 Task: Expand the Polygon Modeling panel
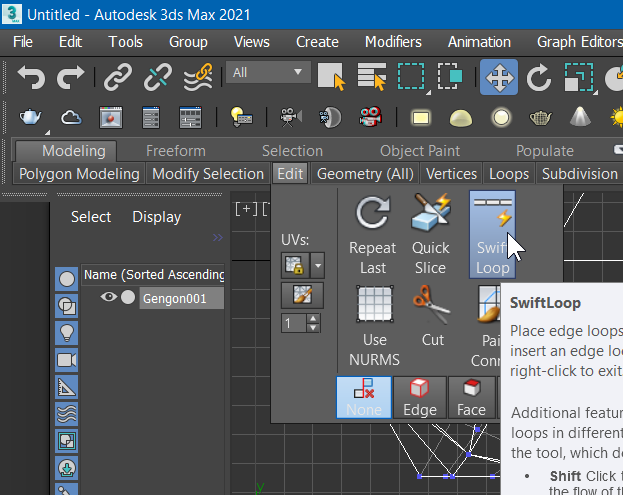pyautogui.click(x=79, y=174)
